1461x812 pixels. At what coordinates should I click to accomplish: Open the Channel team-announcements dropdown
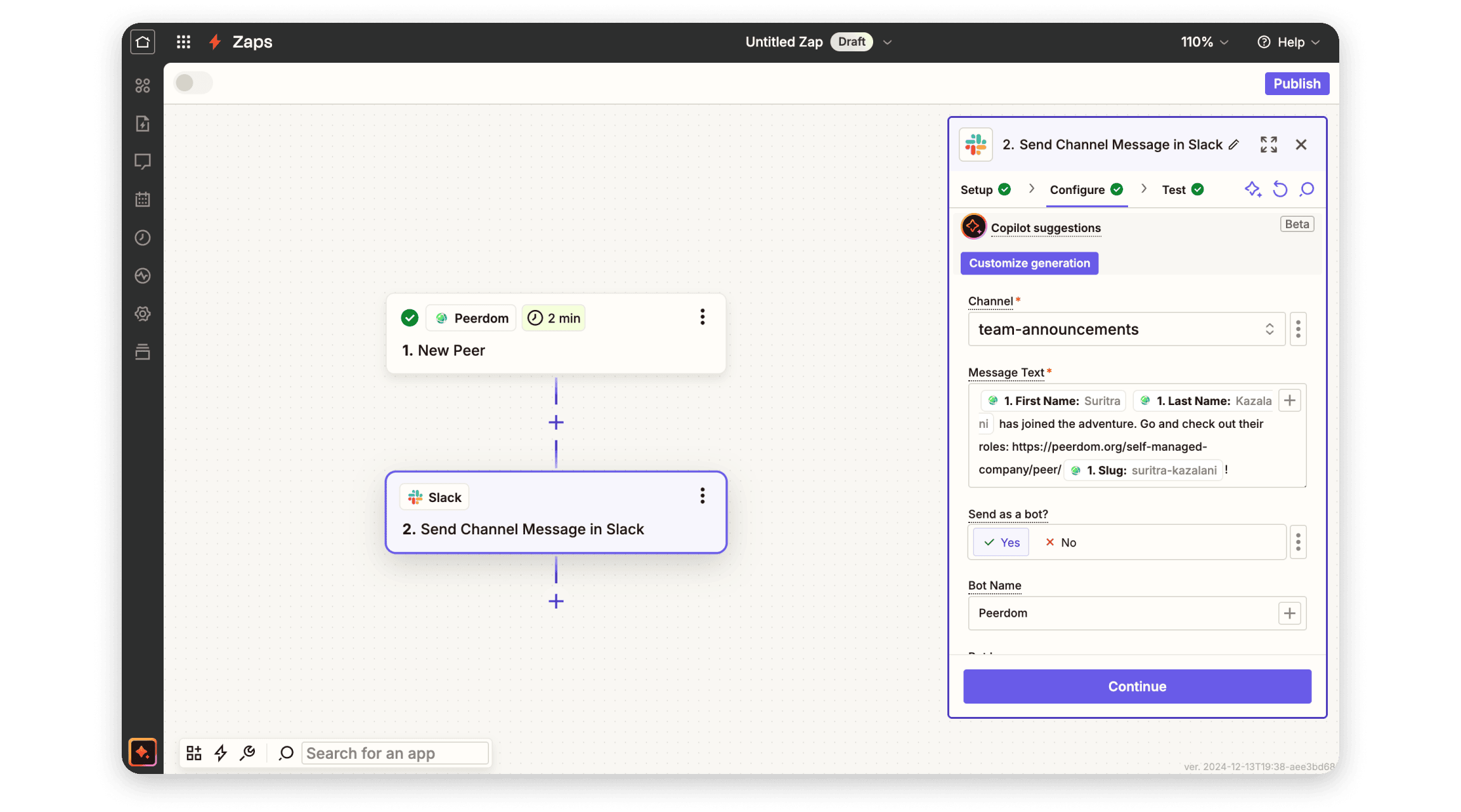coord(1126,329)
